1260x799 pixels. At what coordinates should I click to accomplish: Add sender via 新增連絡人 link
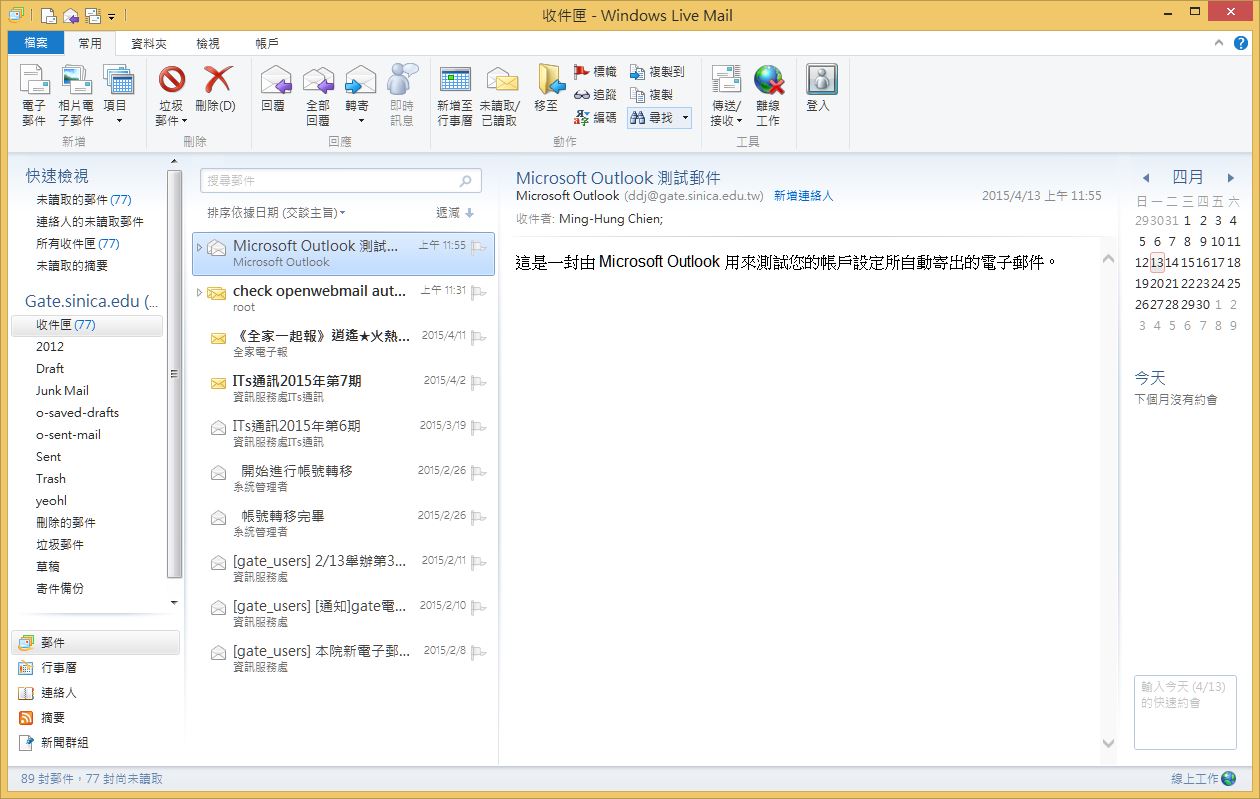click(x=803, y=196)
